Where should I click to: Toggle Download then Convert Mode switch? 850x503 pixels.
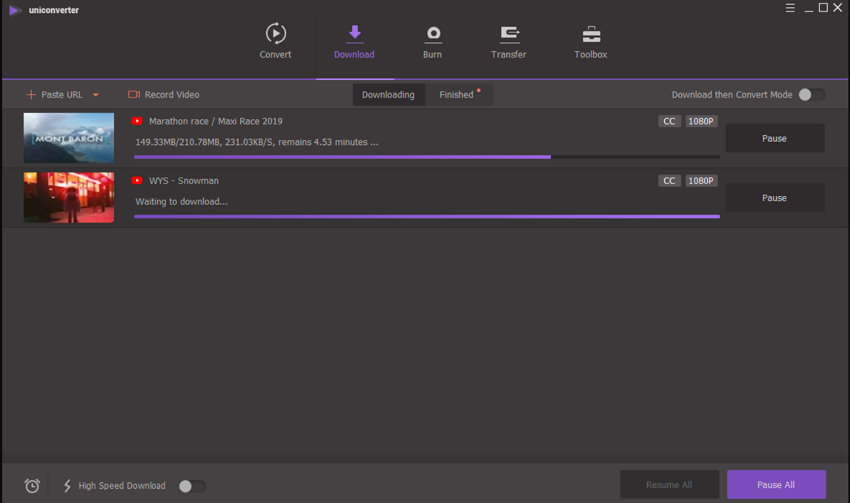pyautogui.click(x=812, y=94)
